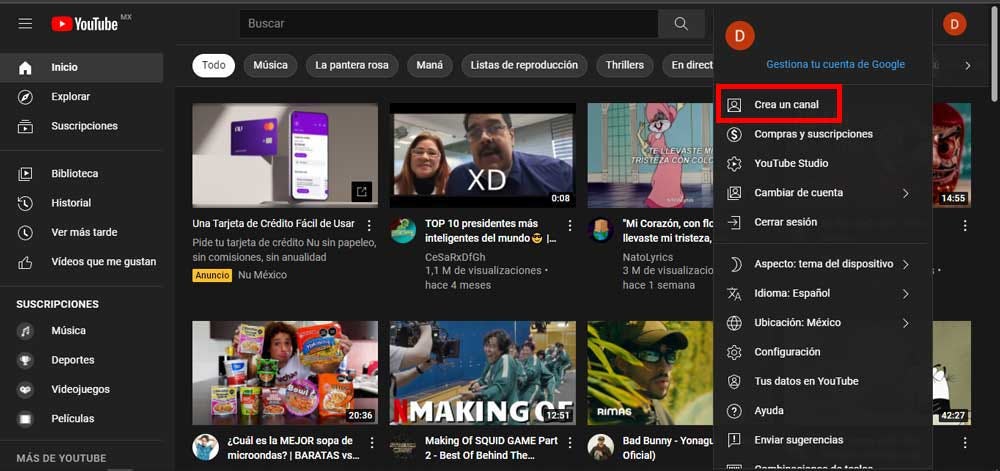The height and width of the screenshot is (471, 1000).
Task: Expand Ubicación: México submenu
Action: [820, 323]
